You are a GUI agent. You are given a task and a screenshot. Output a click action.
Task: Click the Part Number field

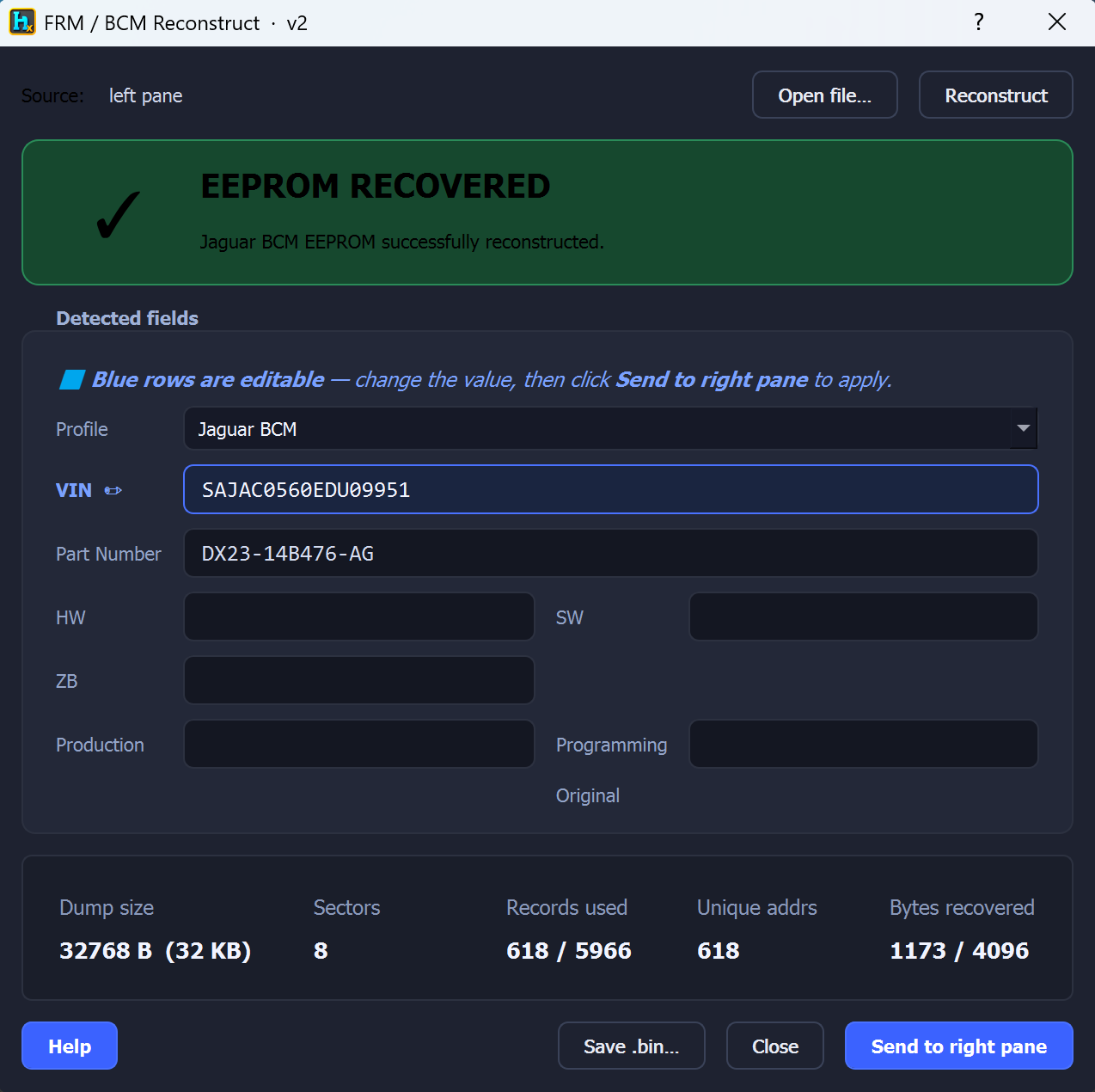(x=611, y=553)
